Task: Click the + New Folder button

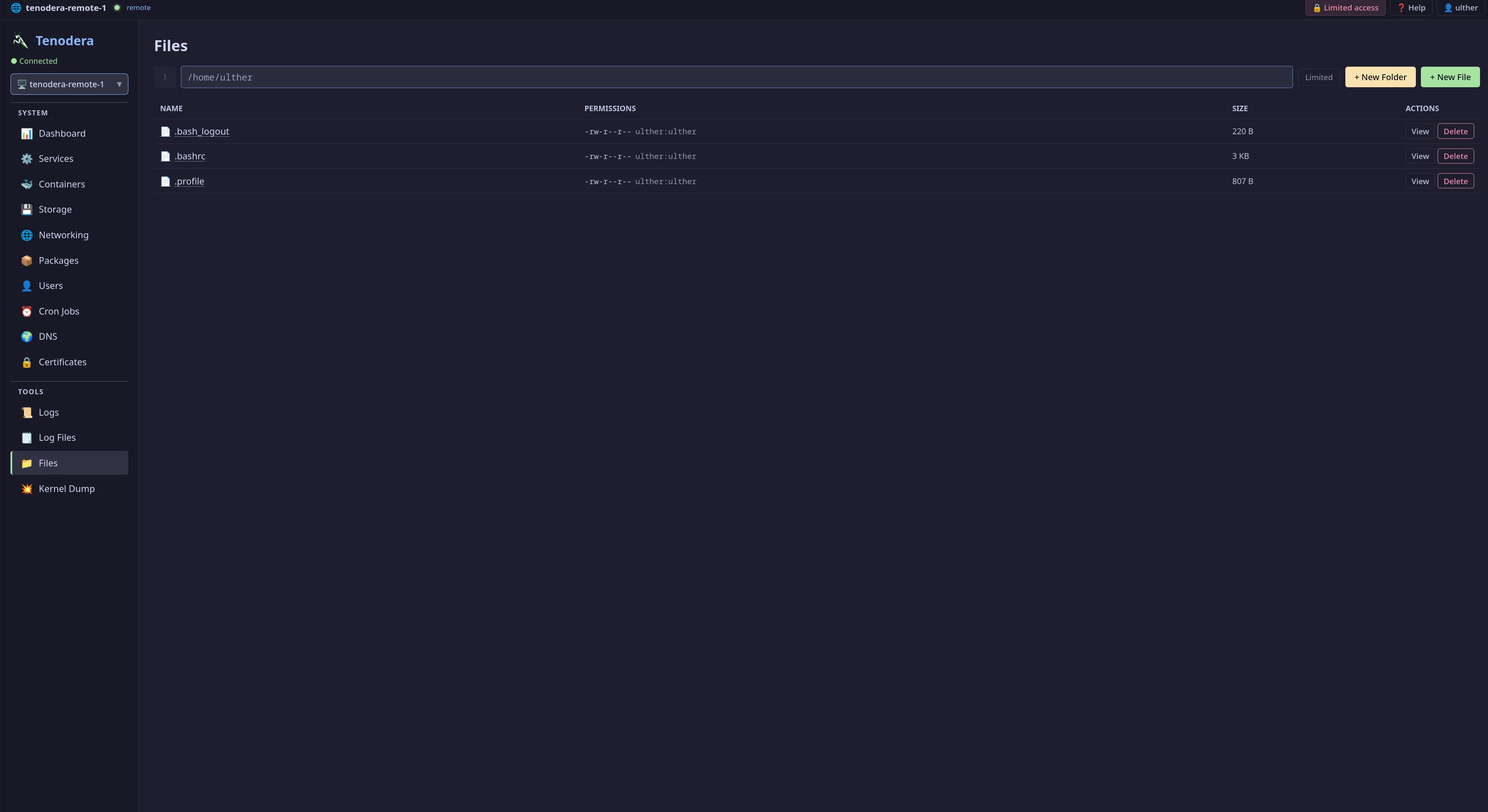Action: 1380,78
